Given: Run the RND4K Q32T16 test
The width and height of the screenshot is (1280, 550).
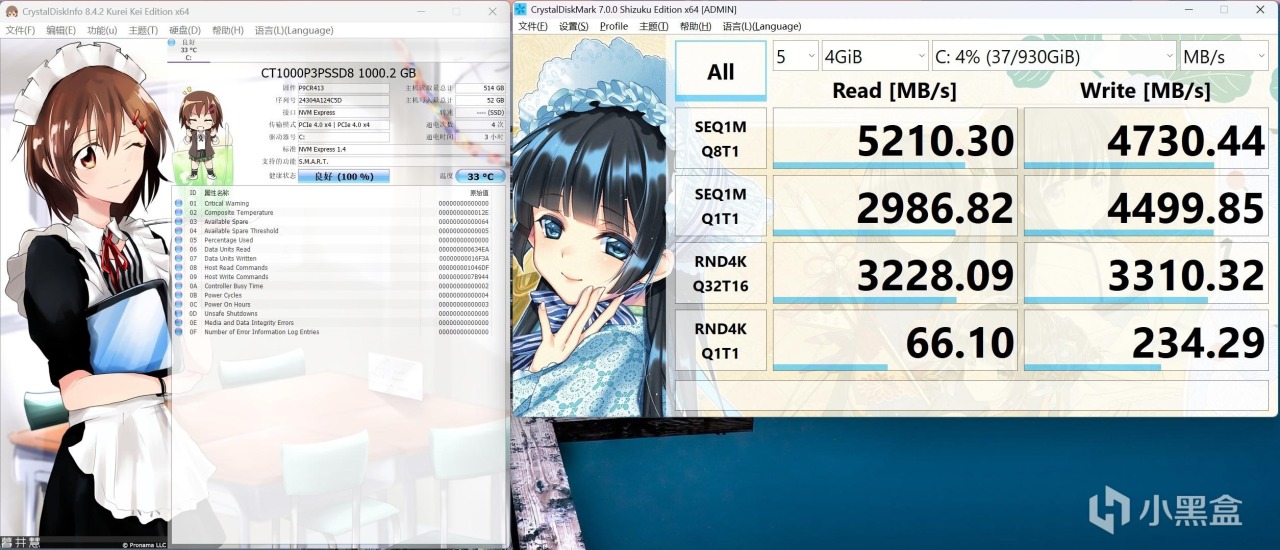Looking at the screenshot, I should pos(720,272).
